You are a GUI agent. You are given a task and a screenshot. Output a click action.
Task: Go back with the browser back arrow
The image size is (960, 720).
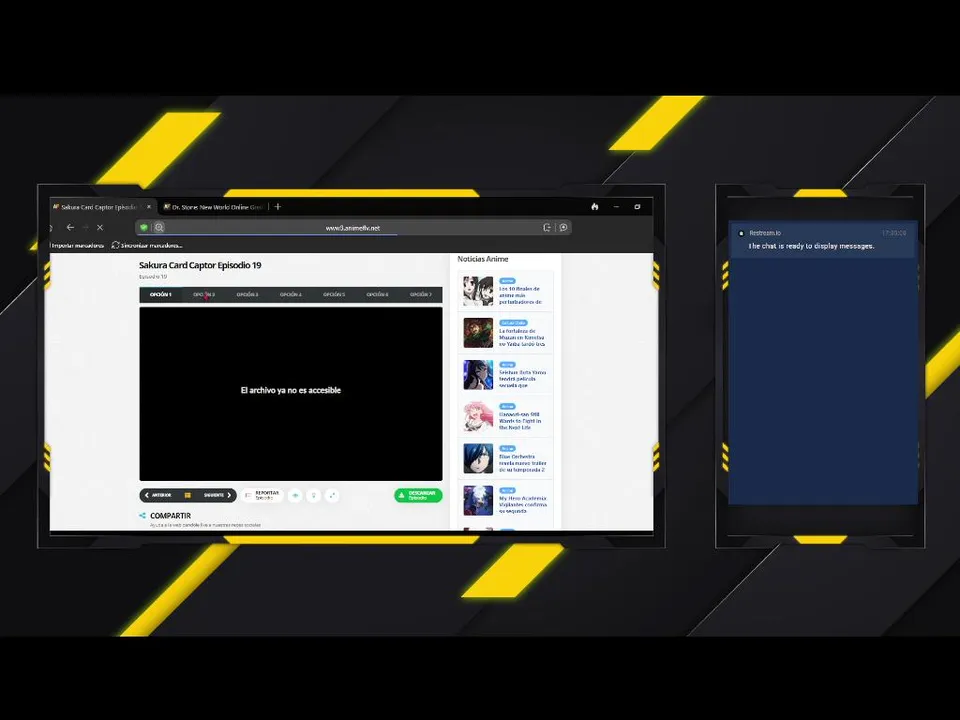pos(70,227)
